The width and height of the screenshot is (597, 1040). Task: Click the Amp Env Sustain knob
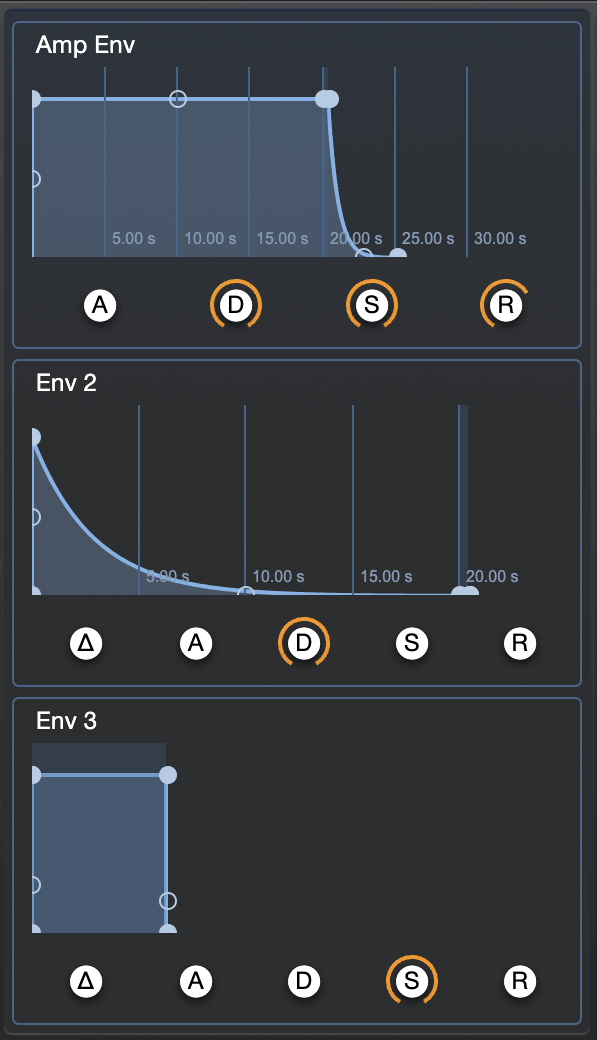(x=371, y=305)
